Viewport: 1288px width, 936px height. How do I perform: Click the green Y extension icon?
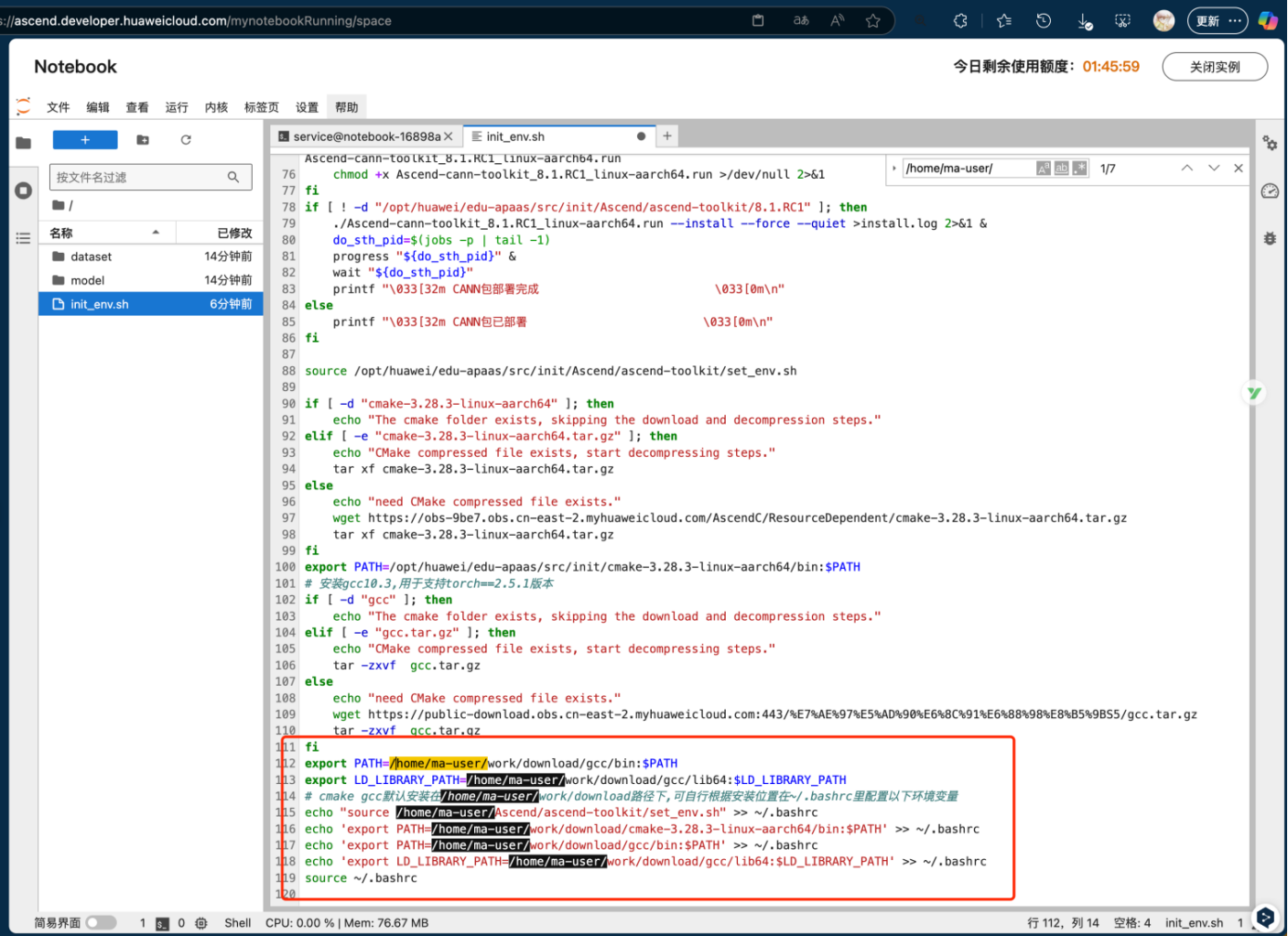pyautogui.click(x=1254, y=393)
